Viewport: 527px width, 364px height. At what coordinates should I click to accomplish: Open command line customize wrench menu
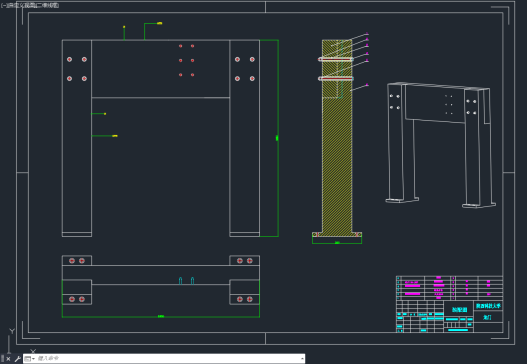coord(17,359)
